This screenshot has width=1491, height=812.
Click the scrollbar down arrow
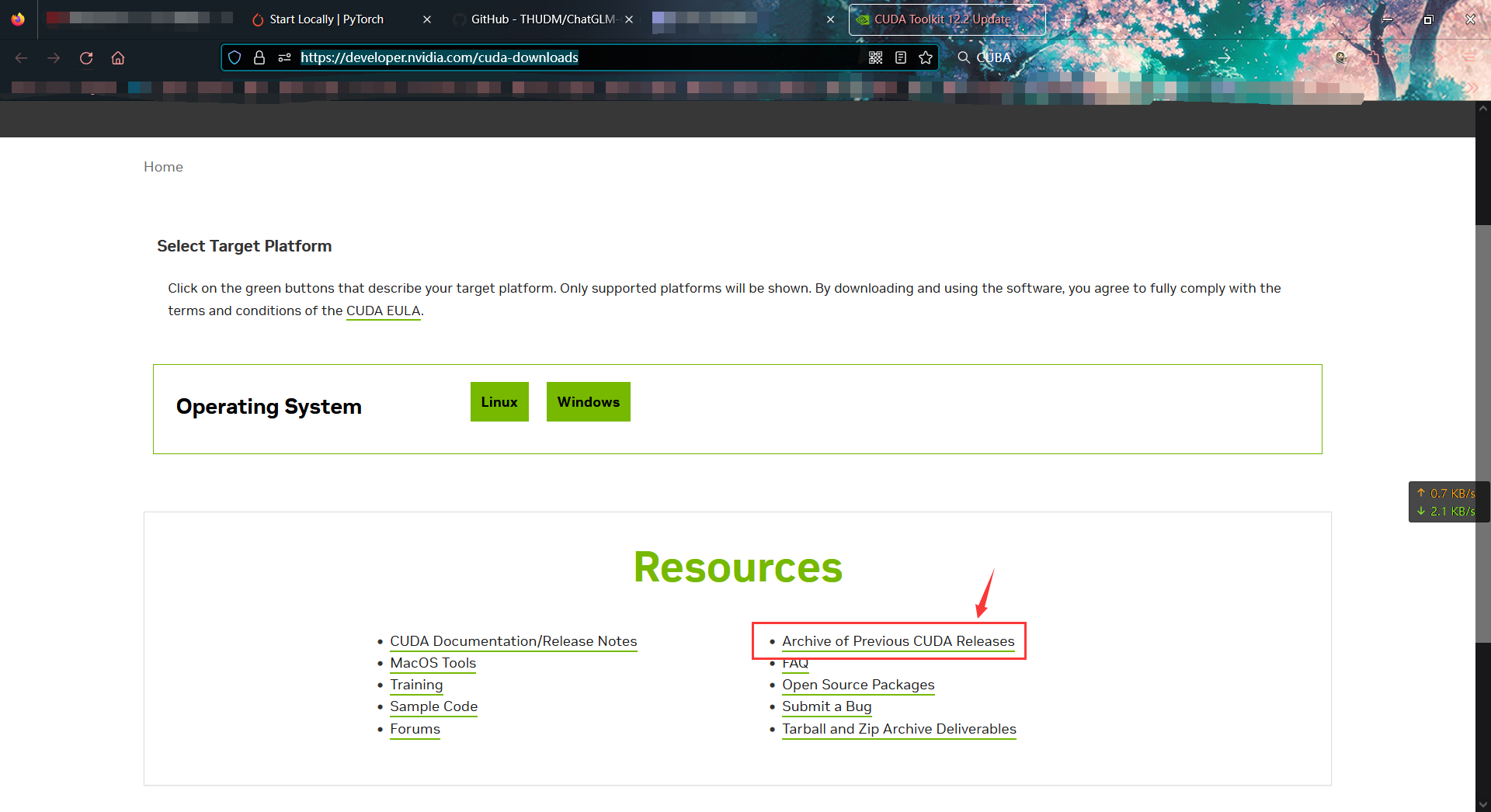(1483, 804)
